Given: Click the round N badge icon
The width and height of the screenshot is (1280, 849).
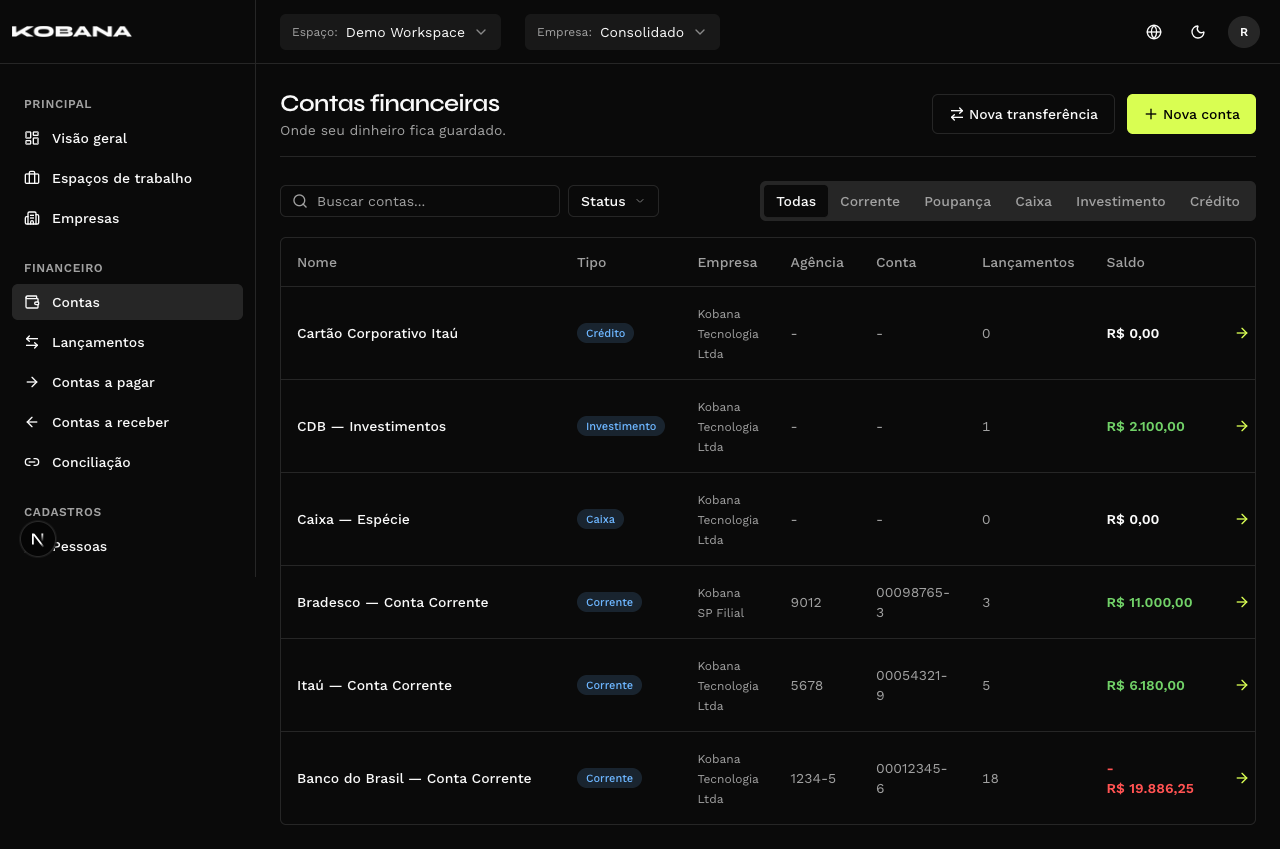Looking at the screenshot, I should tap(38, 539).
